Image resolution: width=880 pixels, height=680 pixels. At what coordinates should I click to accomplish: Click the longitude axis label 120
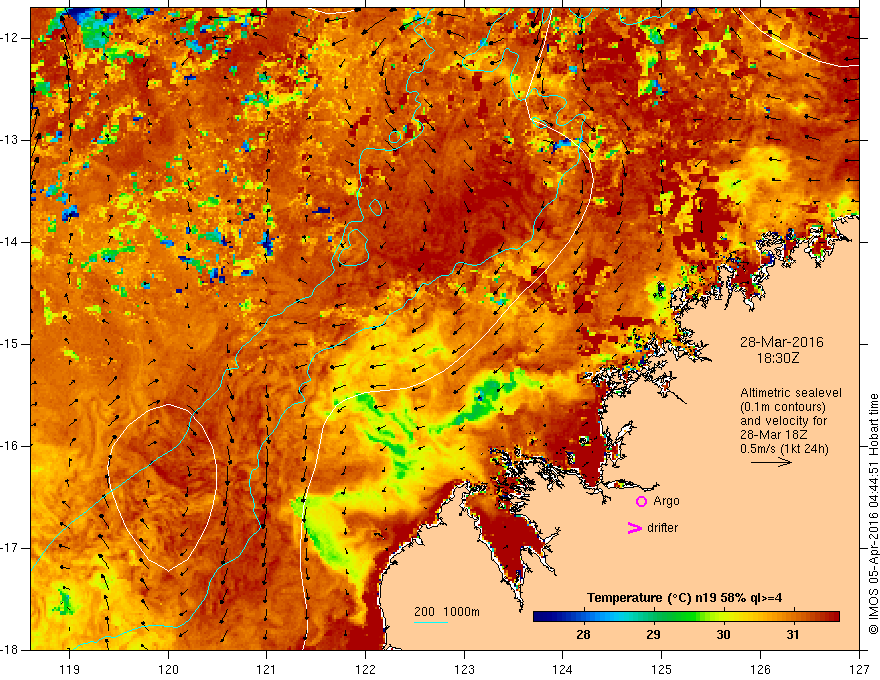point(168,669)
